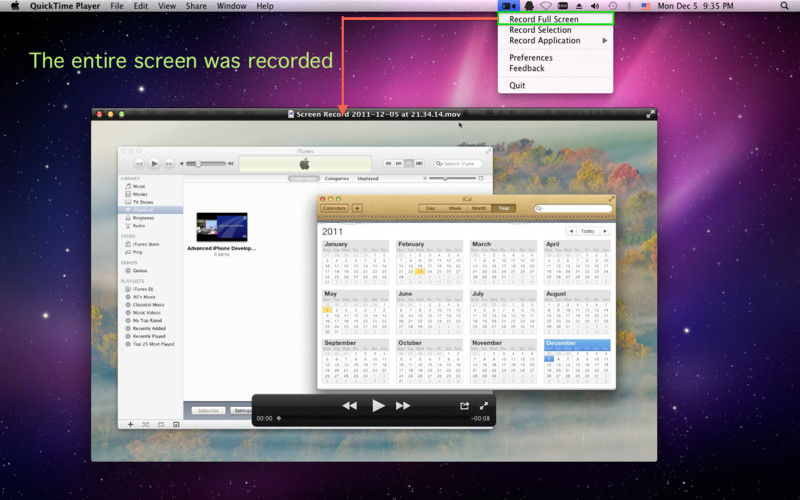Screen dimensions: 800x500
Task: Choose Record Selection from the menu
Action: pos(556,30)
